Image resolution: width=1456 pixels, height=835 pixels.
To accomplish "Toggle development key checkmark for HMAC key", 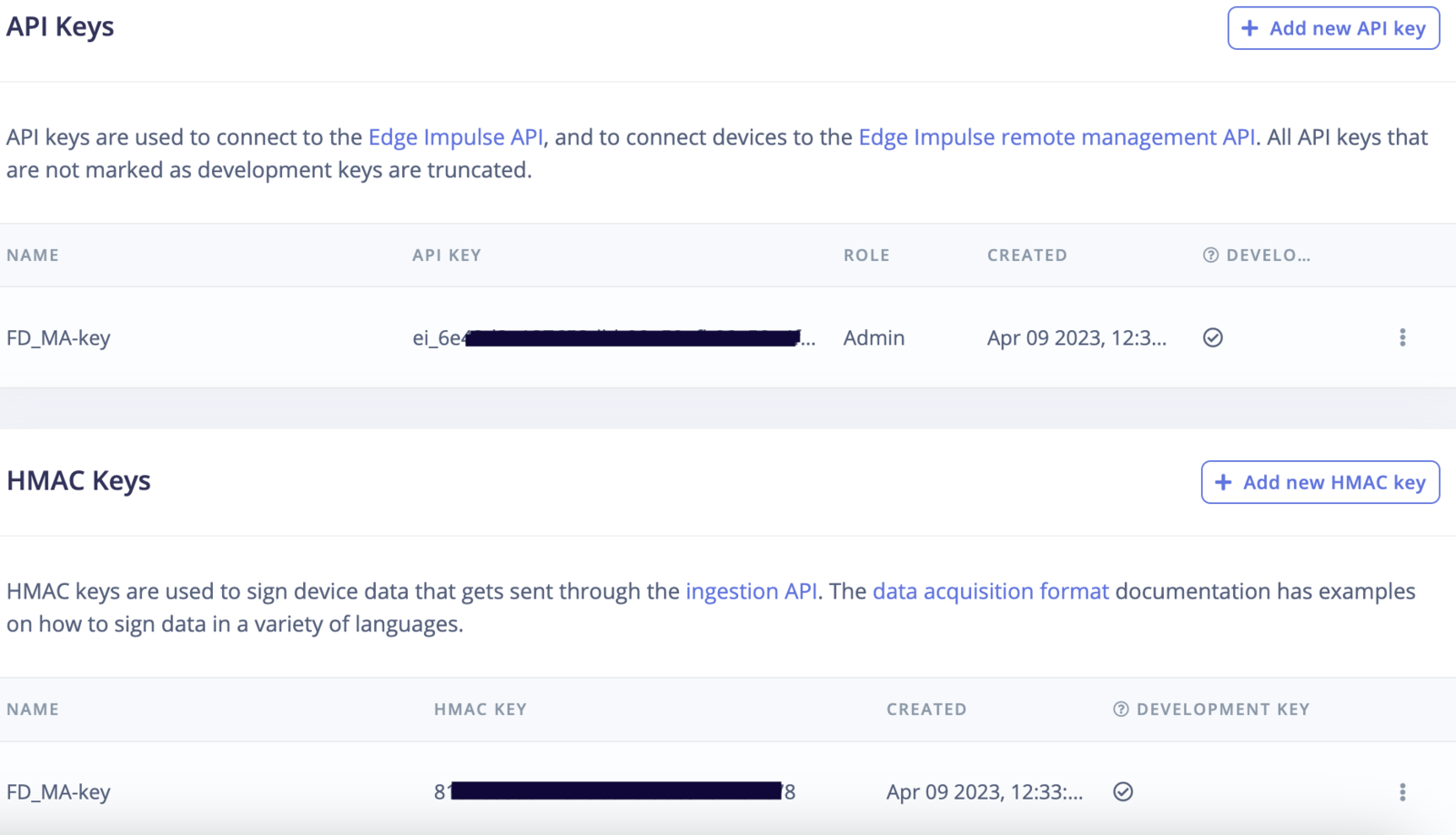I will (1123, 791).
